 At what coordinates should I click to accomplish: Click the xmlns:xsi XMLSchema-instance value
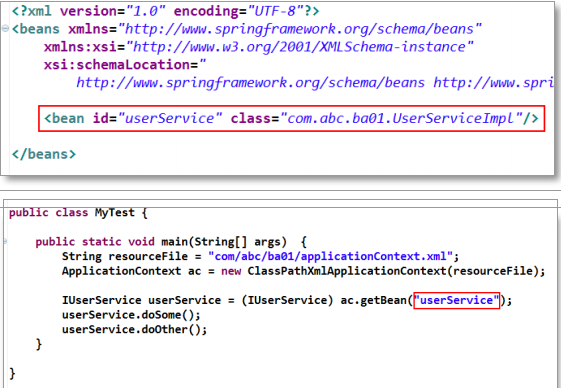pos(300,47)
